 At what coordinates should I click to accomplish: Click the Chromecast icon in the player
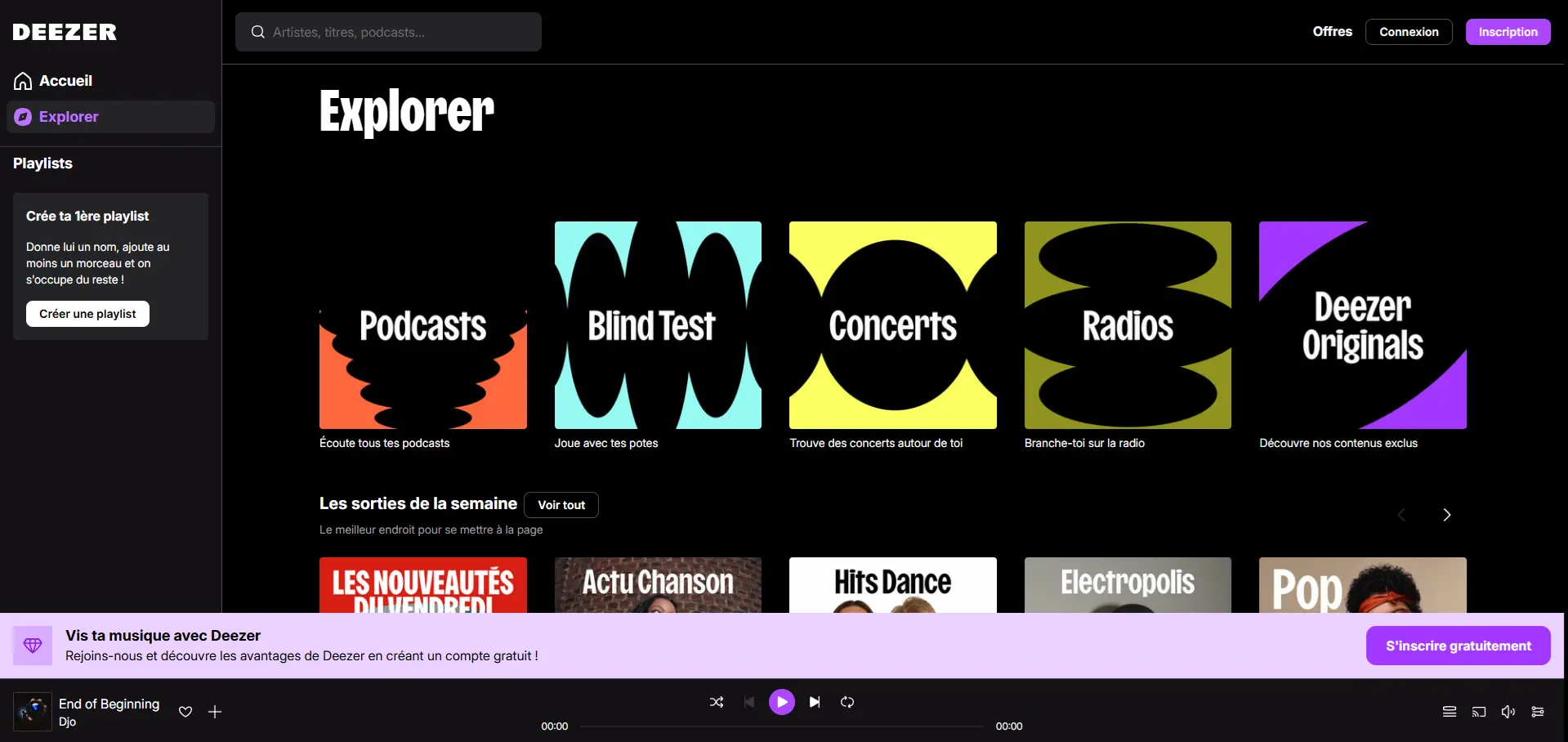tap(1477, 712)
